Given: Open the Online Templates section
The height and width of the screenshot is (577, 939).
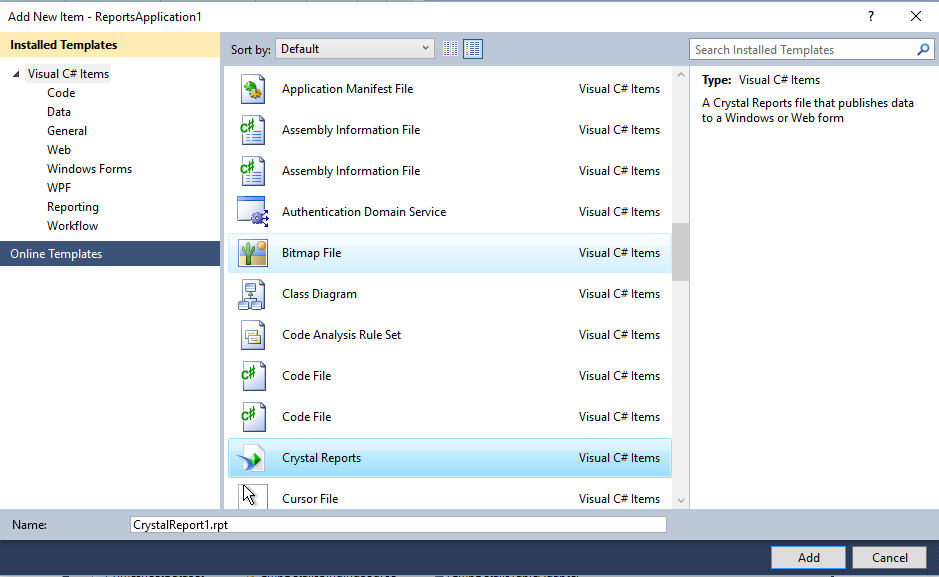Looking at the screenshot, I should [110, 254].
